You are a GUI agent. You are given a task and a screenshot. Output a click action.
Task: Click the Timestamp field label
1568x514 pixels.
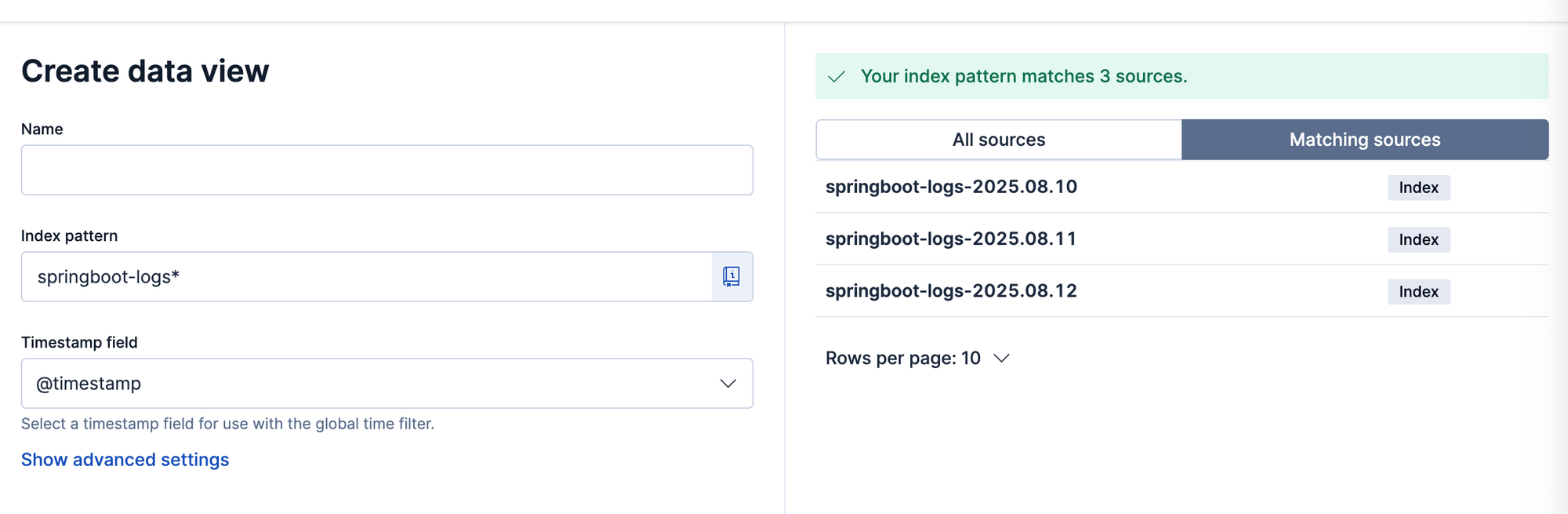[79, 342]
